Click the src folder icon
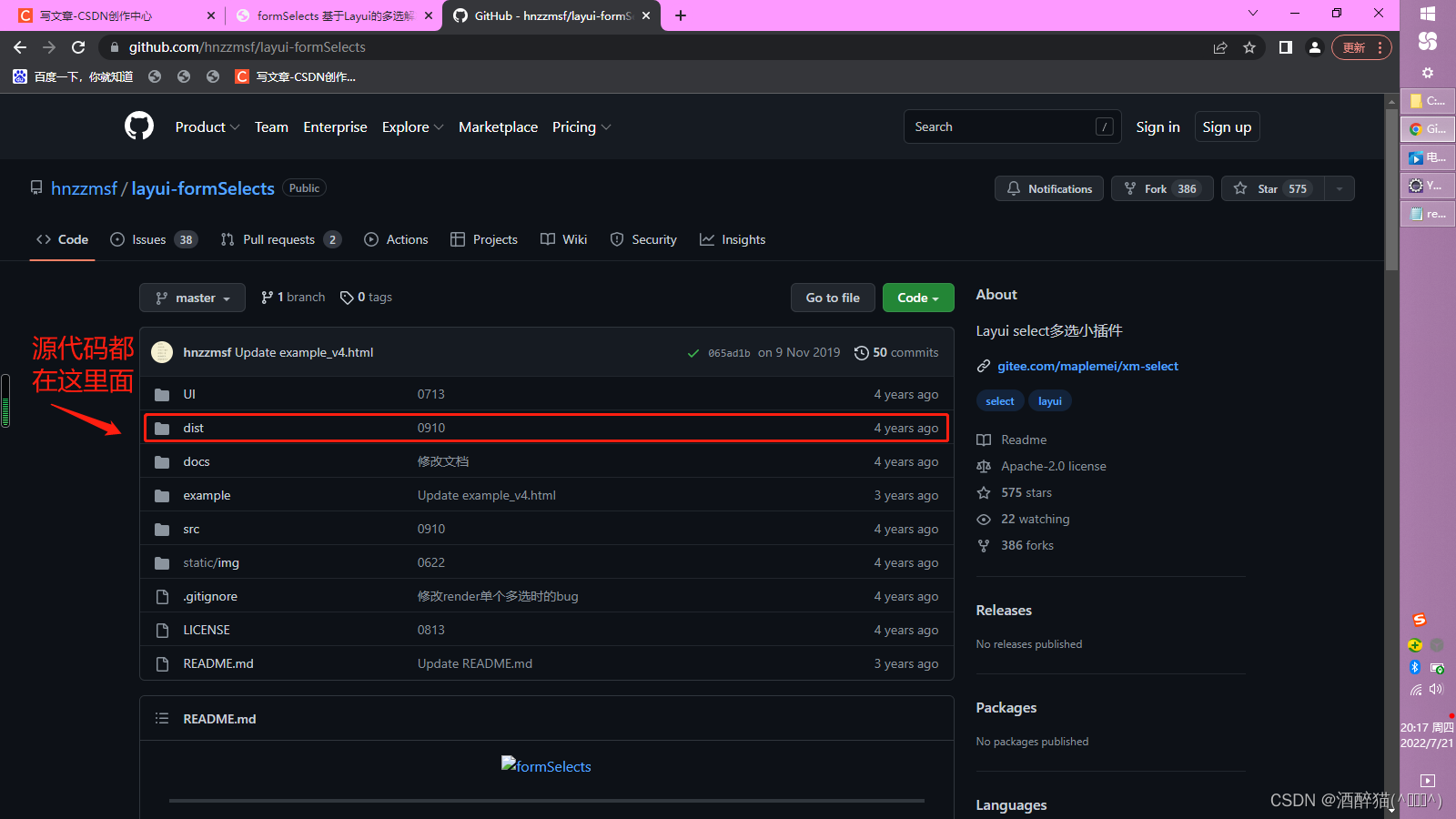Screen dimensions: 1456x819 click(x=162, y=529)
